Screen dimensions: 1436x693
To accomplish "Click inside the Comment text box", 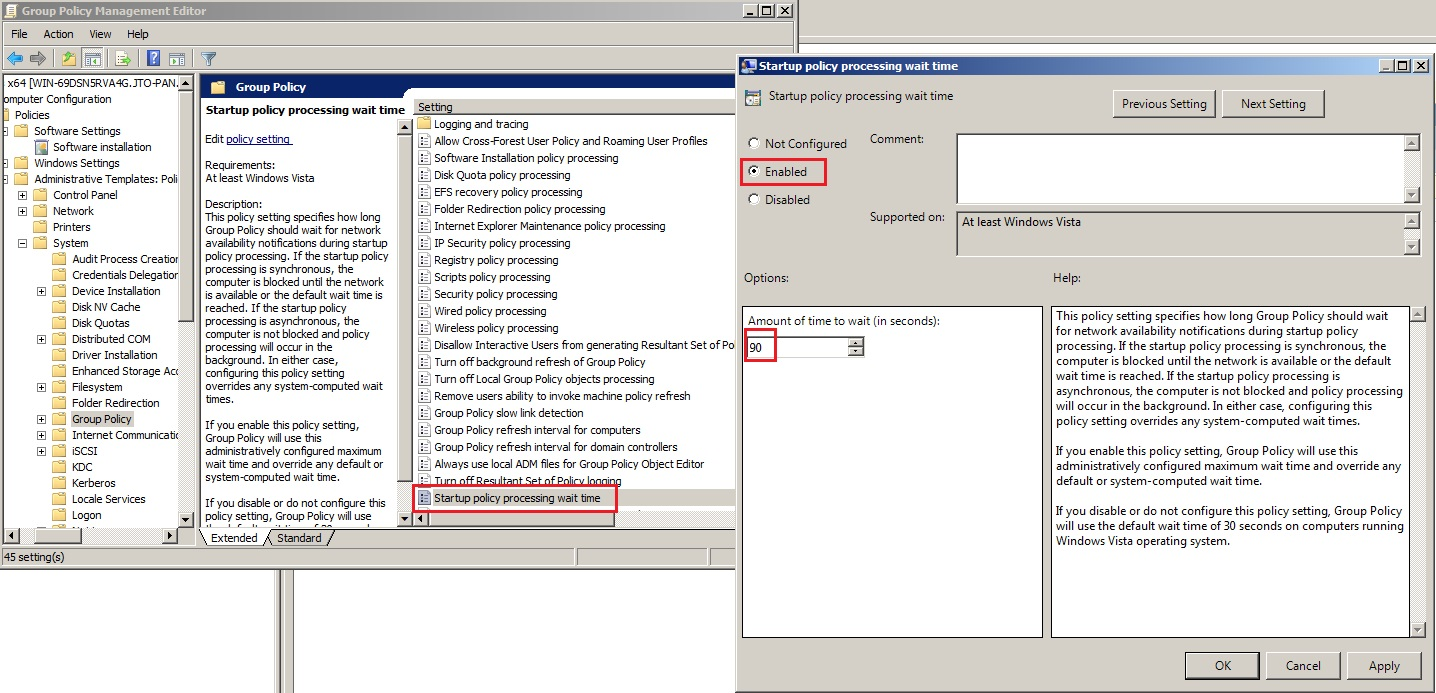I will [x=1180, y=168].
